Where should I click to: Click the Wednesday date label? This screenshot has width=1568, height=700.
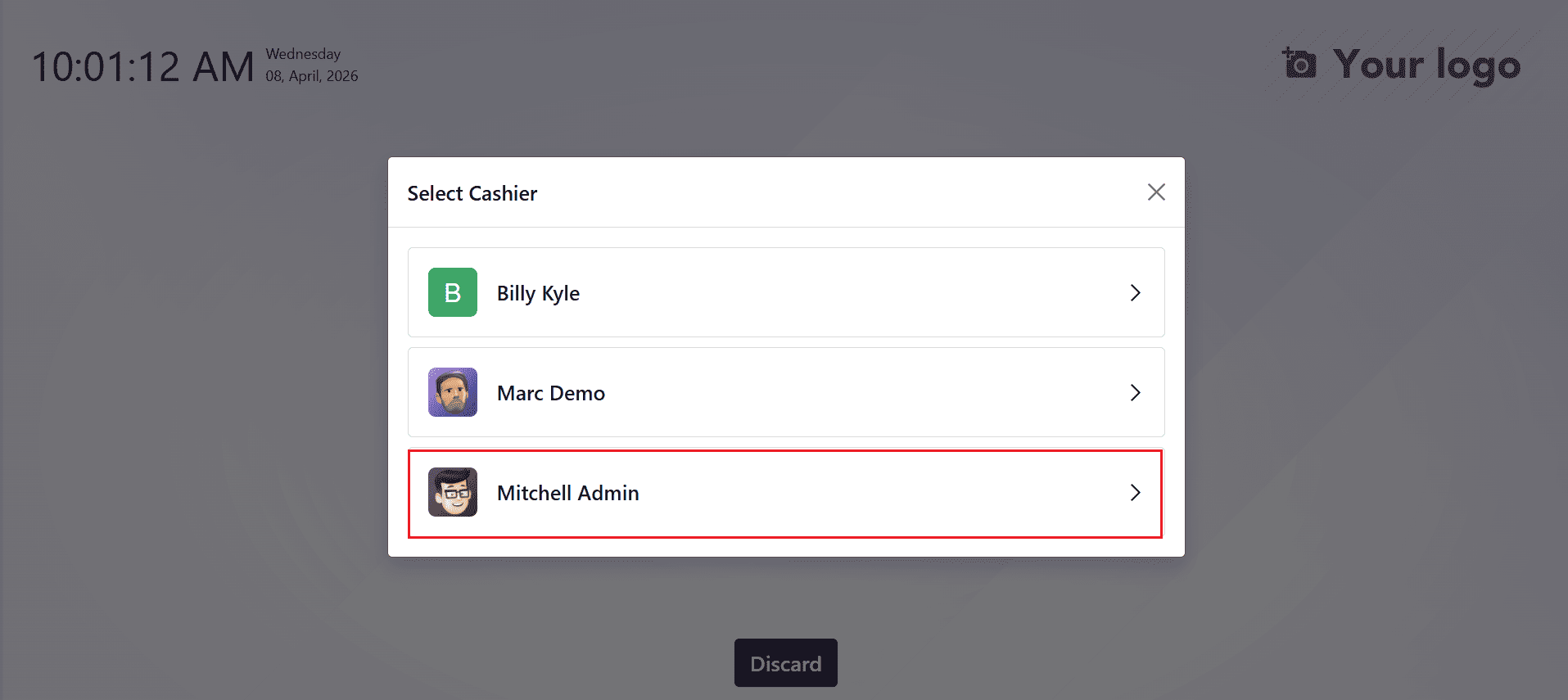(302, 54)
